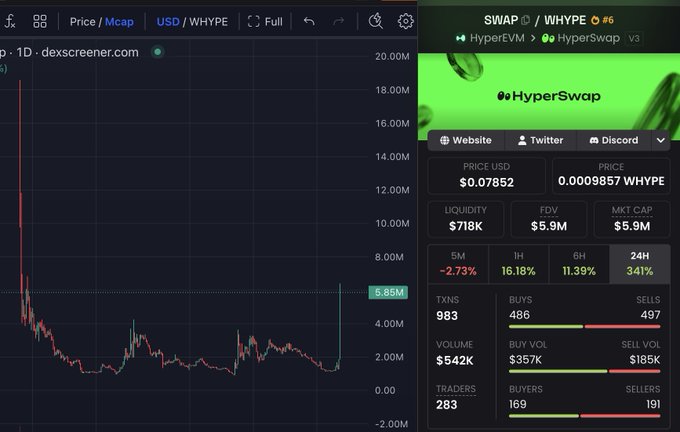Image resolution: width=680 pixels, height=432 pixels.
Task: Open the quick search lightning icon
Action: [x=376, y=21]
